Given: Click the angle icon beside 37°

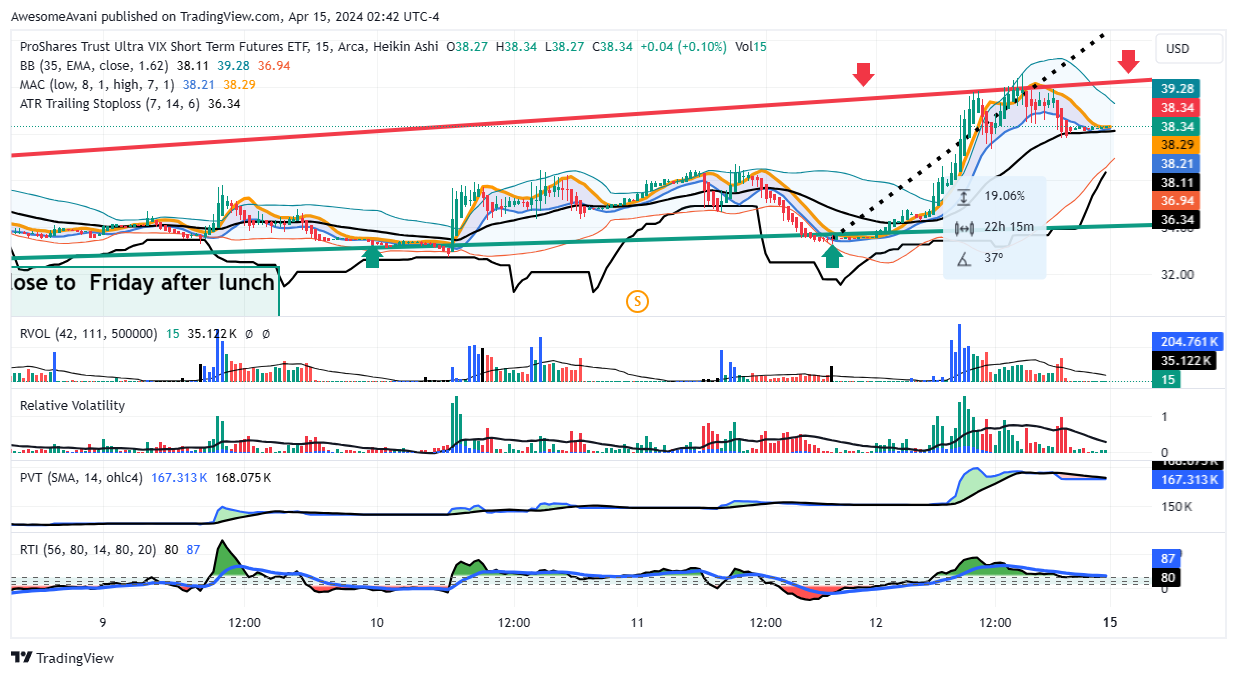Looking at the screenshot, I should [963, 258].
